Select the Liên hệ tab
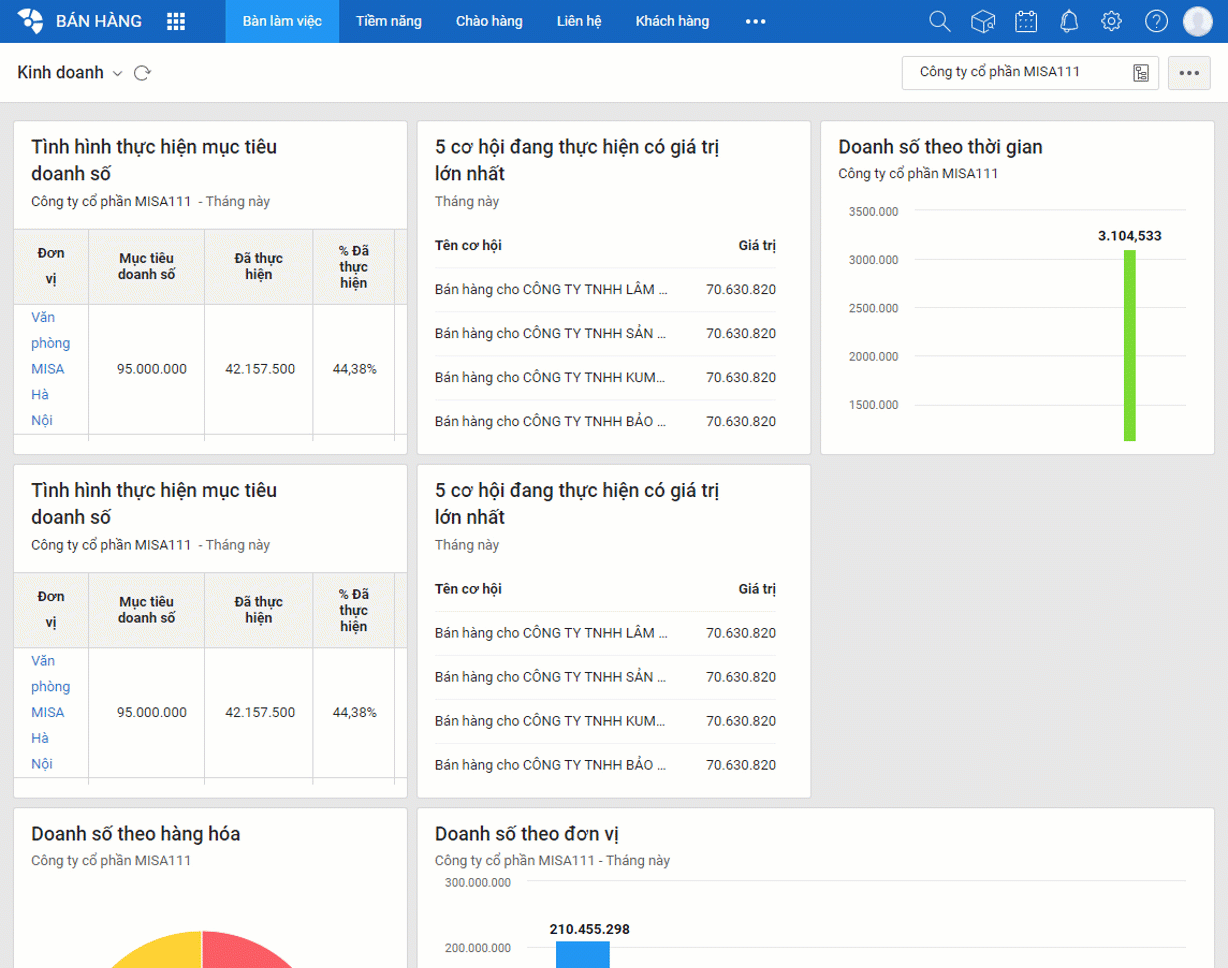 pyautogui.click(x=579, y=21)
